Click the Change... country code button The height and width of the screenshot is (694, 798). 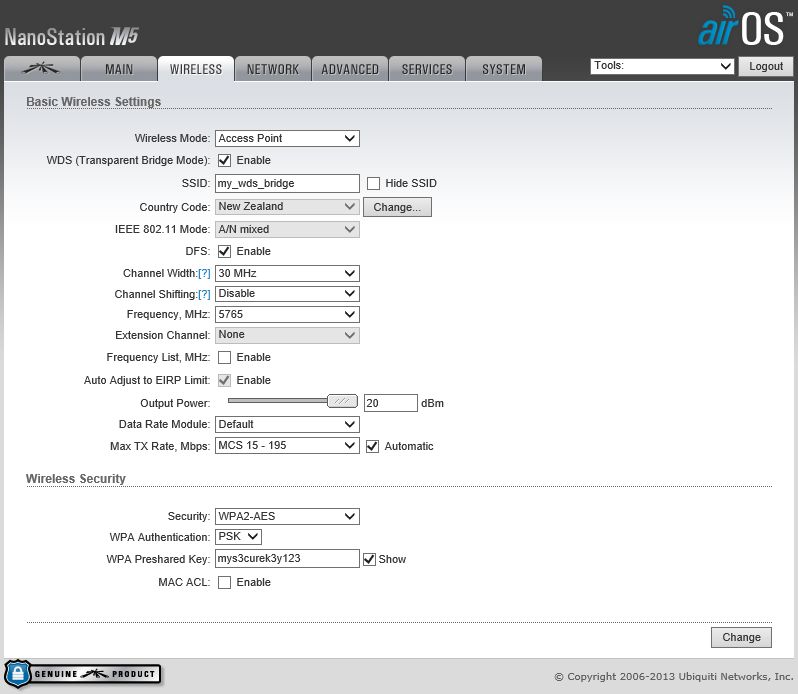tap(397, 207)
